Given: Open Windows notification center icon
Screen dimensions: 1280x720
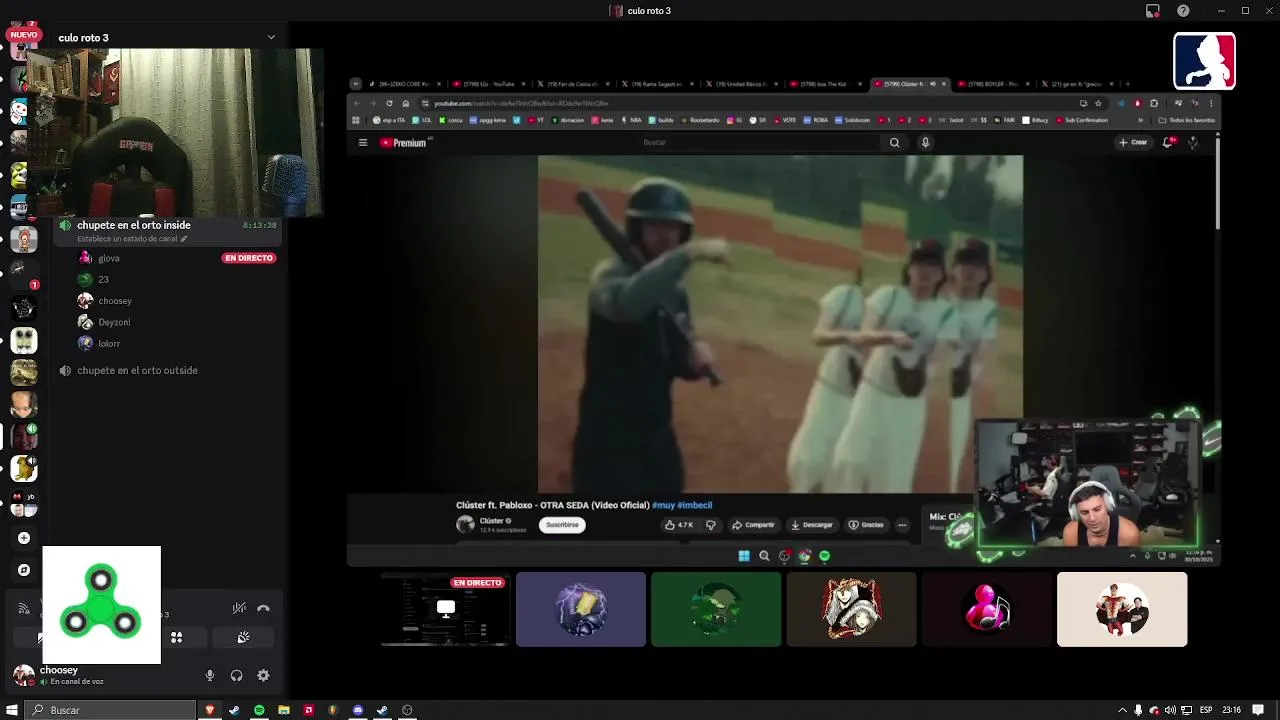Looking at the screenshot, I should point(1258,710).
